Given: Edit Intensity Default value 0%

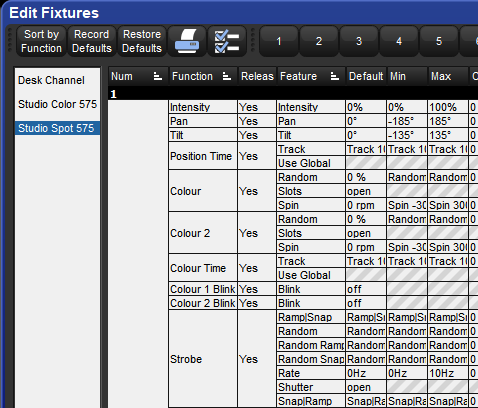Looking at the screenshot, I should click(x=366, y=107).
